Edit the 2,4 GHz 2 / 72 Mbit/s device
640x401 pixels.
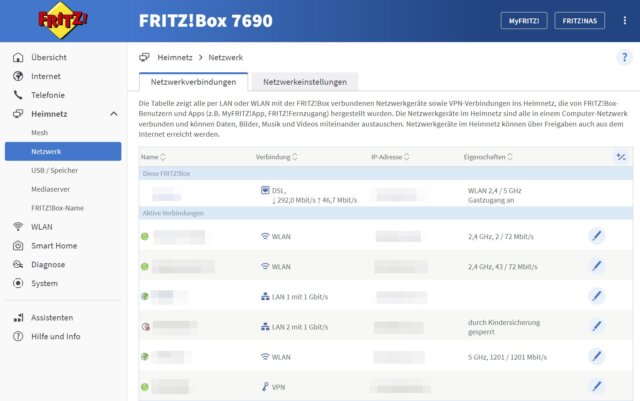(x=596, y=236)
